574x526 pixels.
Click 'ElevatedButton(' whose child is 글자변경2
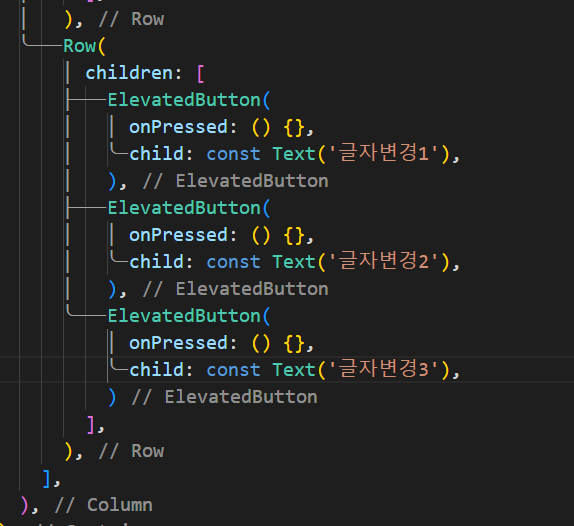189,208
